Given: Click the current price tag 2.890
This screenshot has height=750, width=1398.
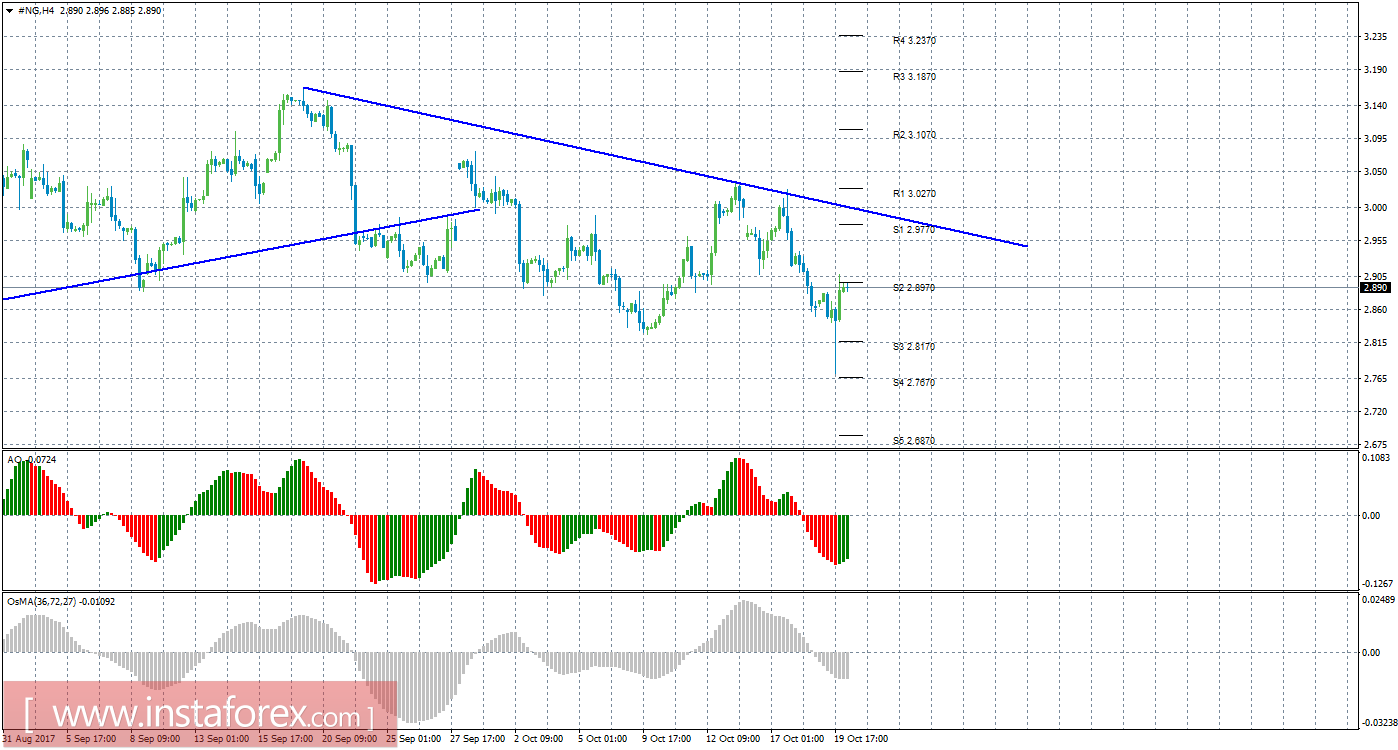Looking at the screenshot, I should [1377, 287].
